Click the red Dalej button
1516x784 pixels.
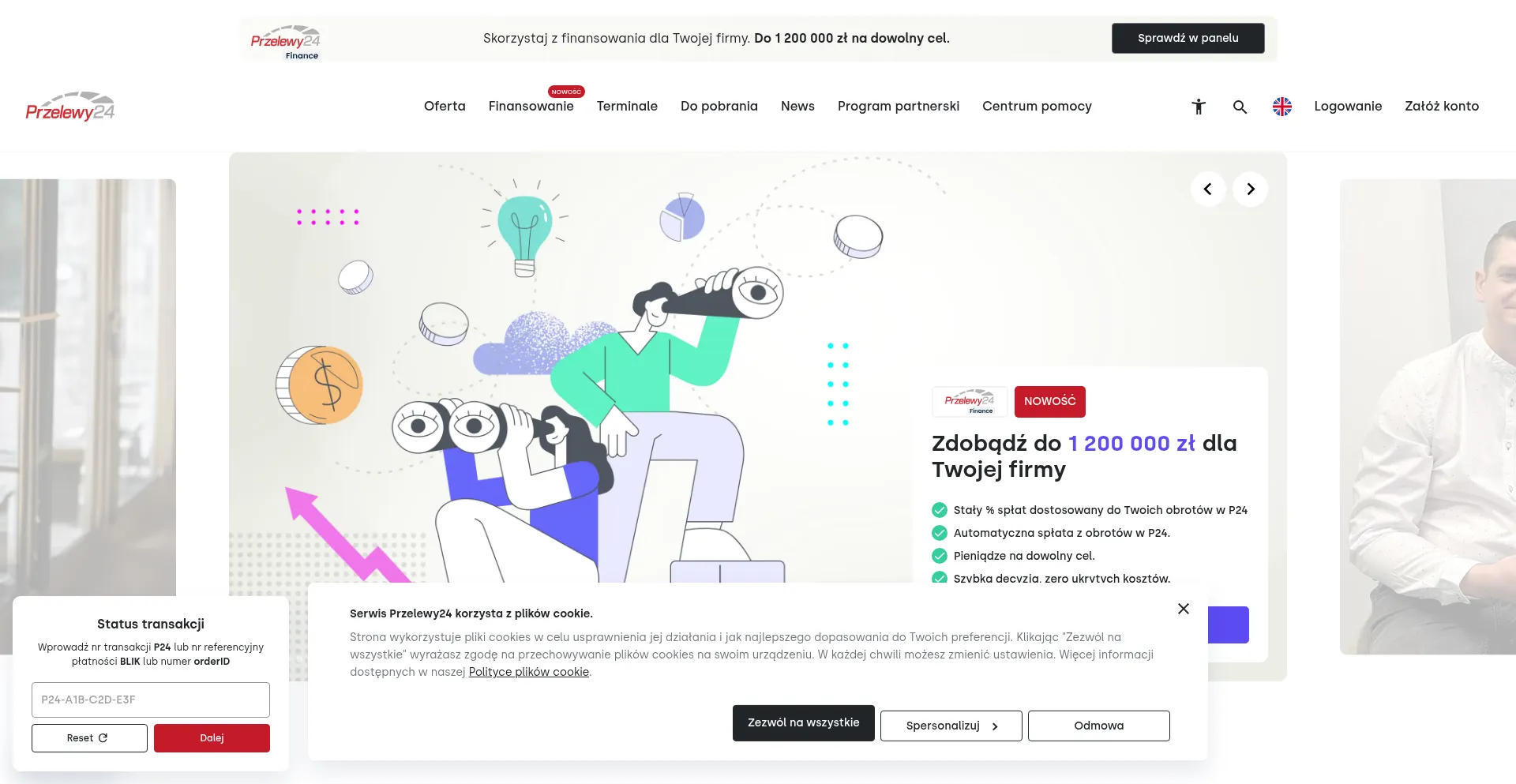pyautogui.click(x=212, y=738)
